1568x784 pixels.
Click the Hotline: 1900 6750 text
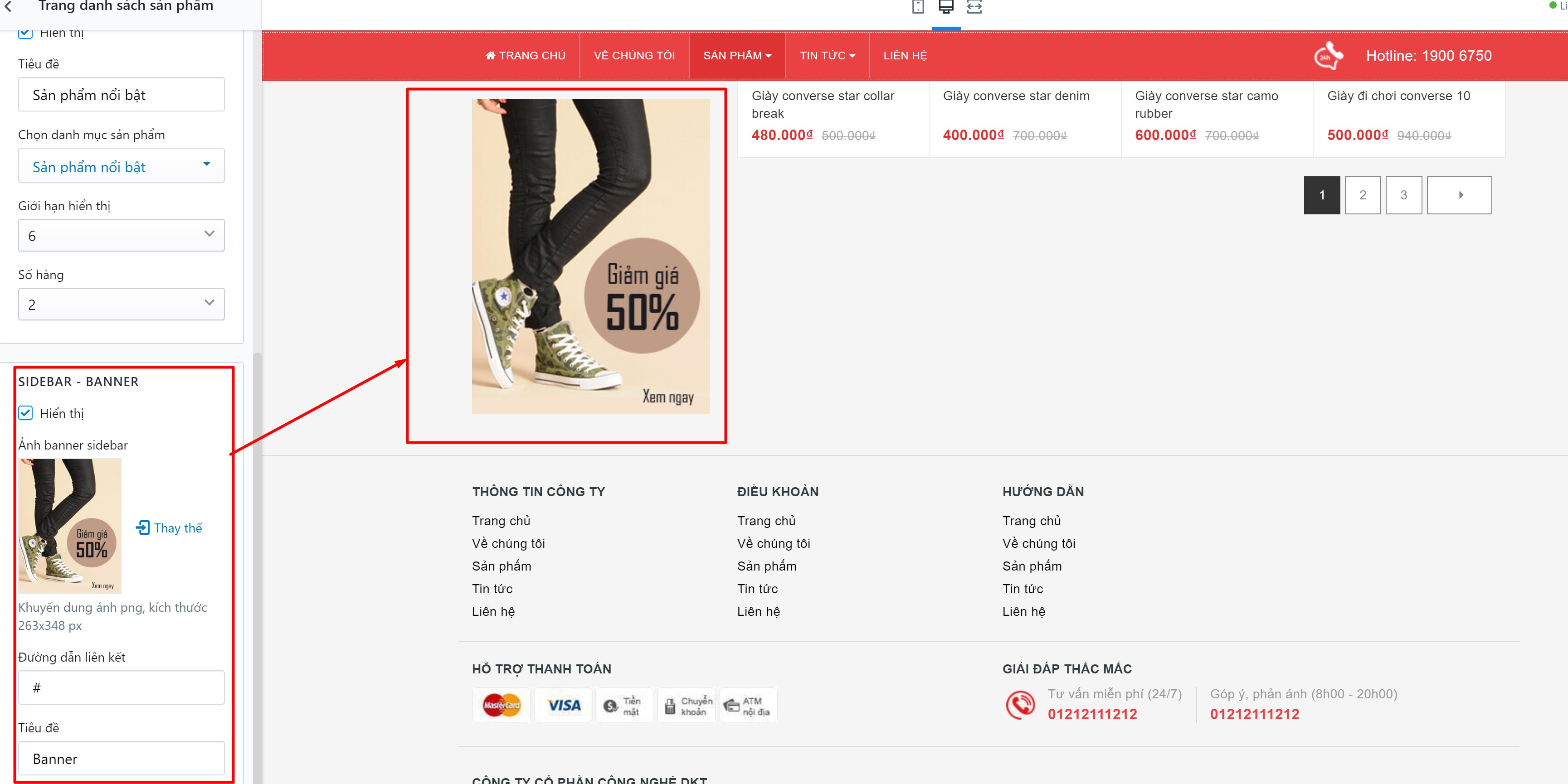point(1429,56)
